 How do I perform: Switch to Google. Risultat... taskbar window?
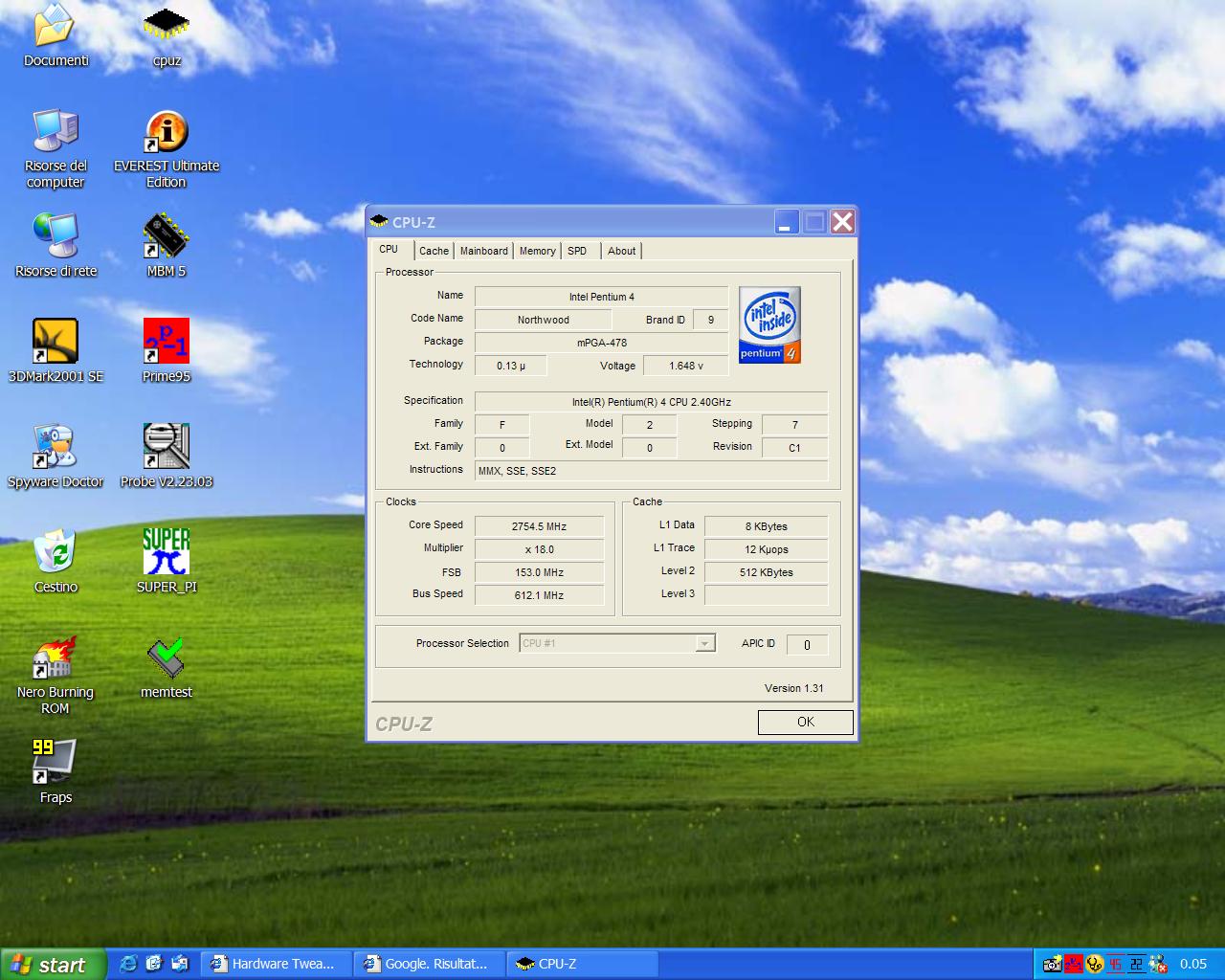pyautogui.click(x=430, y=964)
